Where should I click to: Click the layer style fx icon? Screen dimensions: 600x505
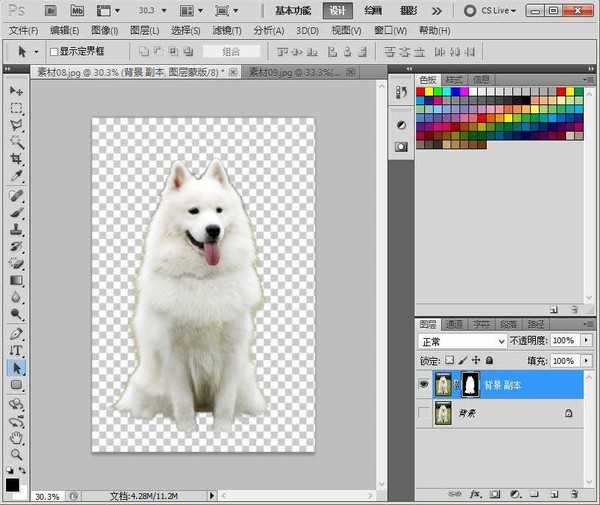[474, 494]
